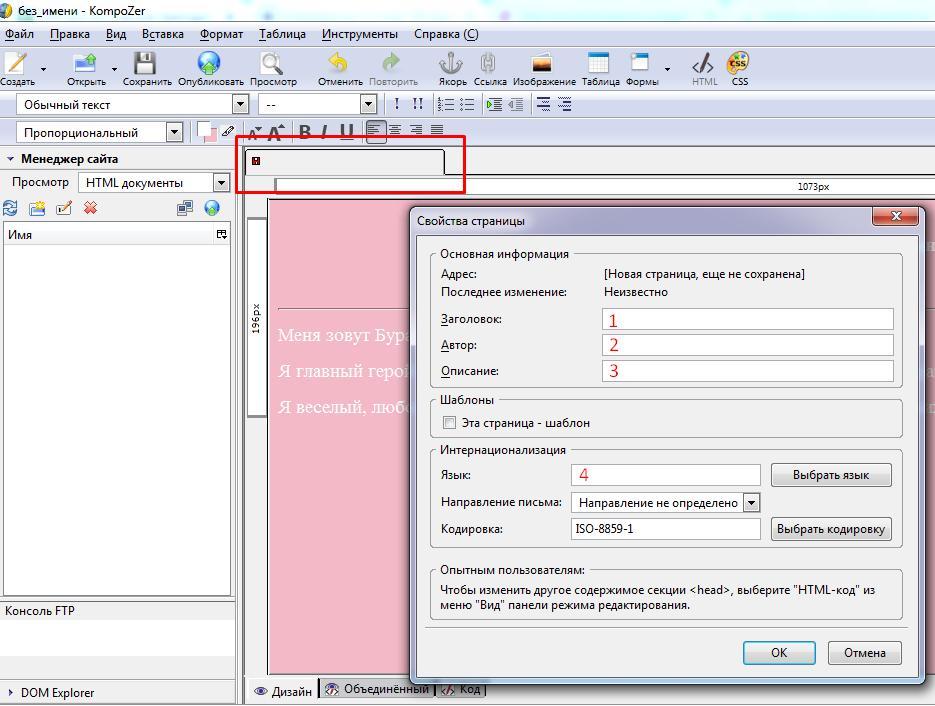Screen dimensions: 935x706
Task: Click site manager new folder icon
Action: coord(37,208)
